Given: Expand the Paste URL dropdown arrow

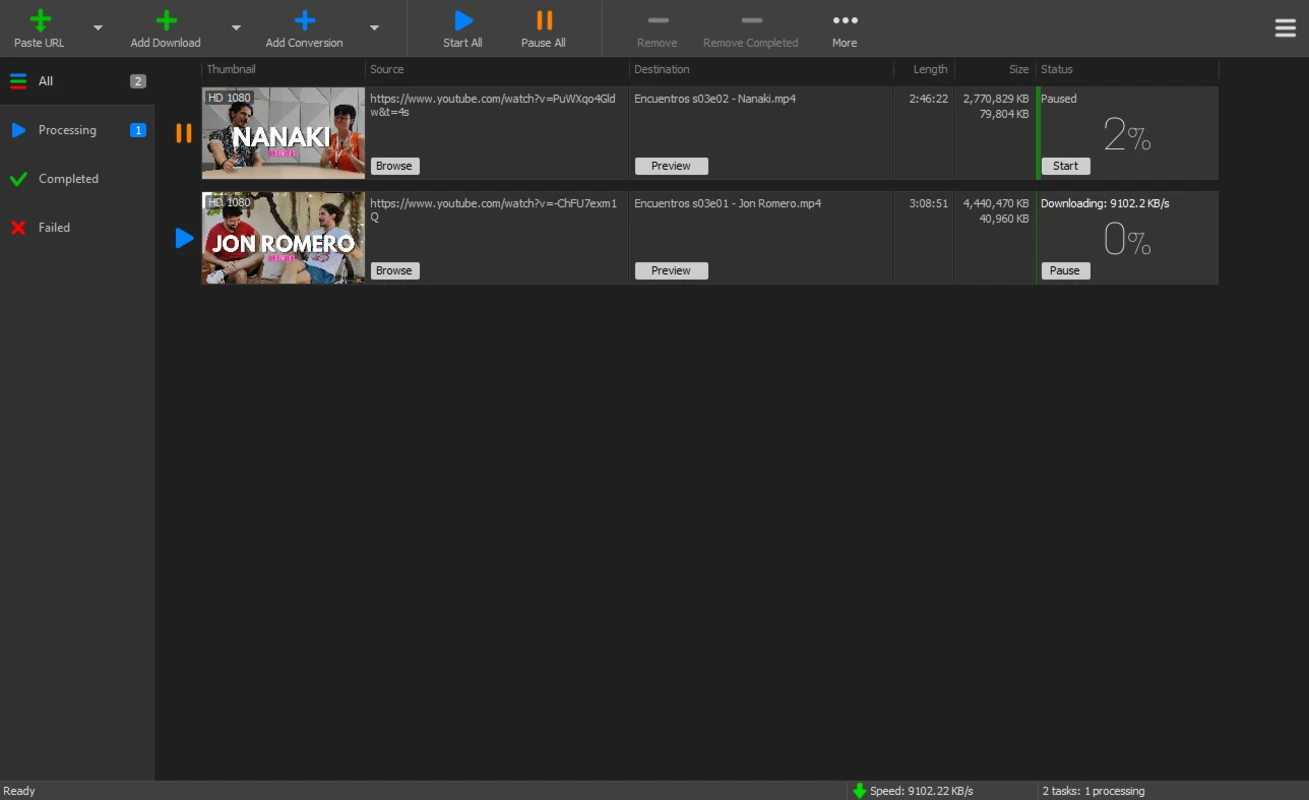Looking at the screenshot, I should coord(98,28).
